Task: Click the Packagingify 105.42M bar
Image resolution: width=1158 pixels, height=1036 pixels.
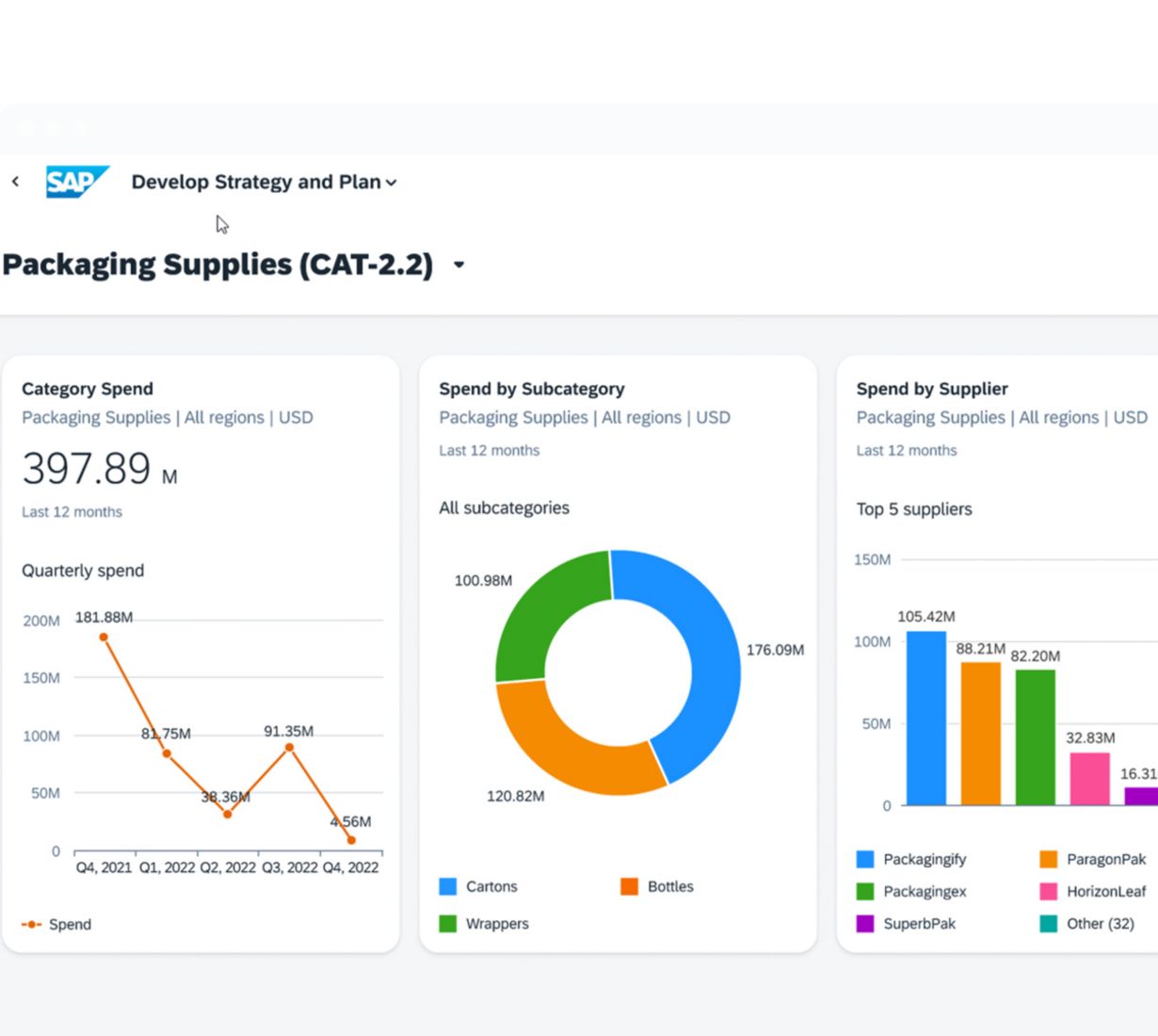Action: 926,718
